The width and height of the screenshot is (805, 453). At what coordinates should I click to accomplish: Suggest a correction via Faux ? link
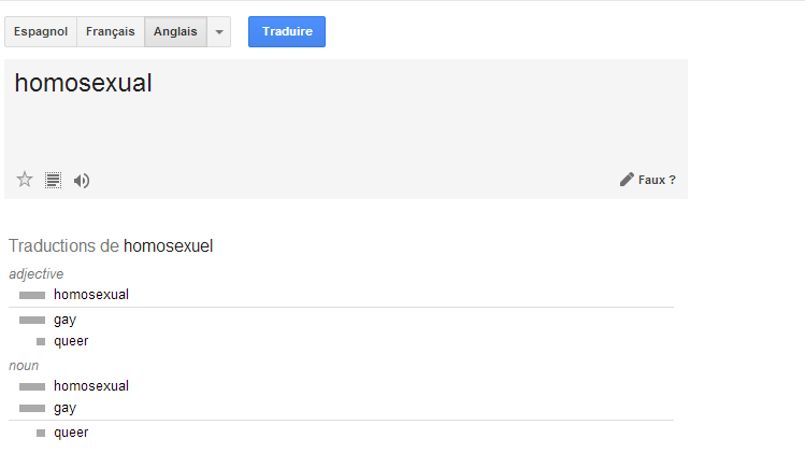(x=657, y=180)
